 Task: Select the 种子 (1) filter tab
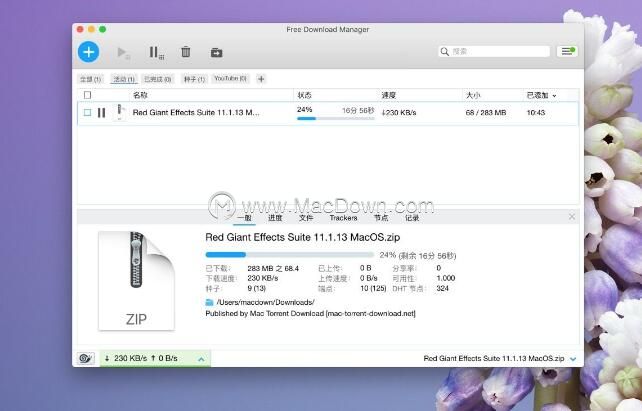(194, 79)
